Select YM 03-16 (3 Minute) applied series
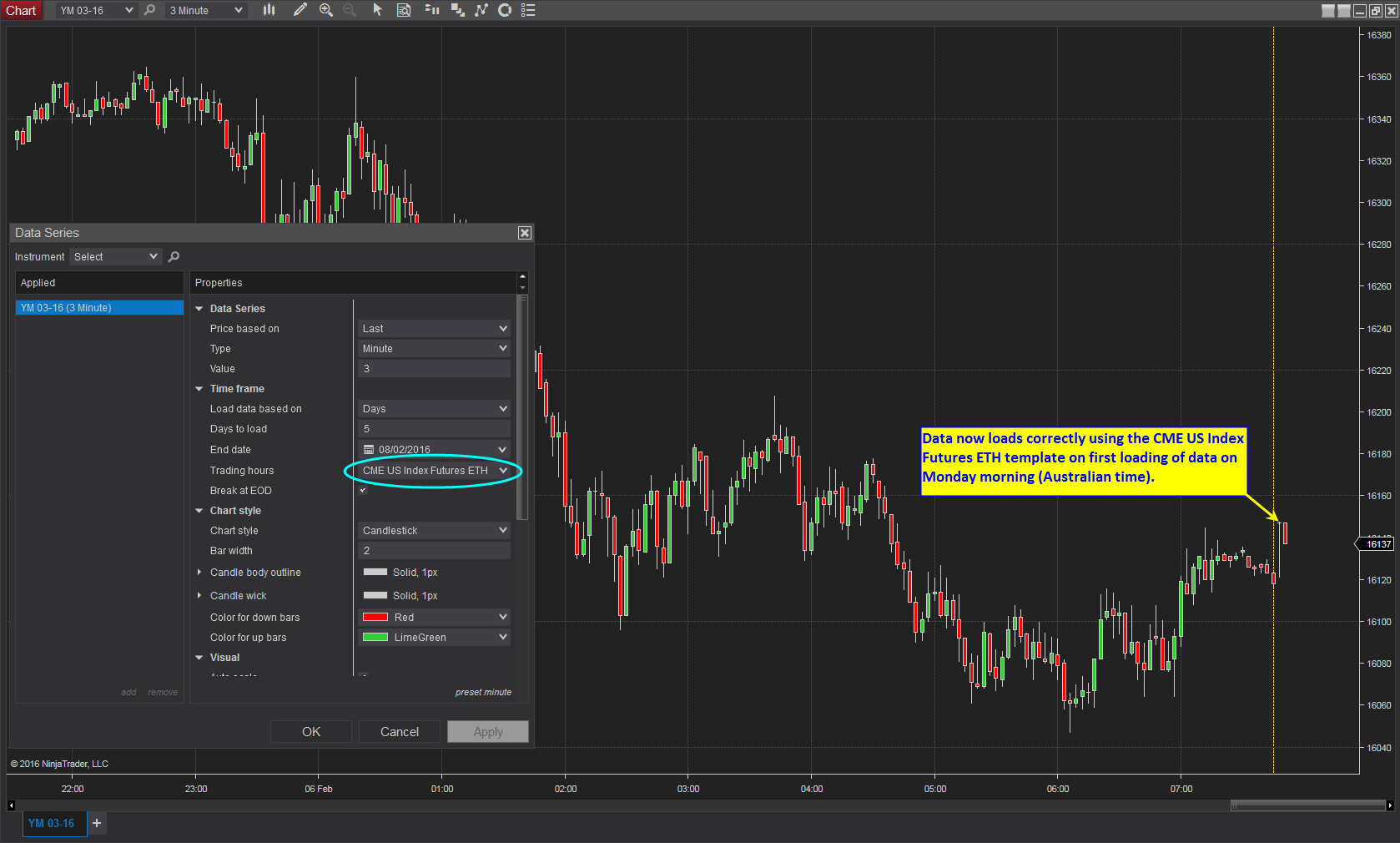Viewport: 1400px width, 843px height. point(99,308)
